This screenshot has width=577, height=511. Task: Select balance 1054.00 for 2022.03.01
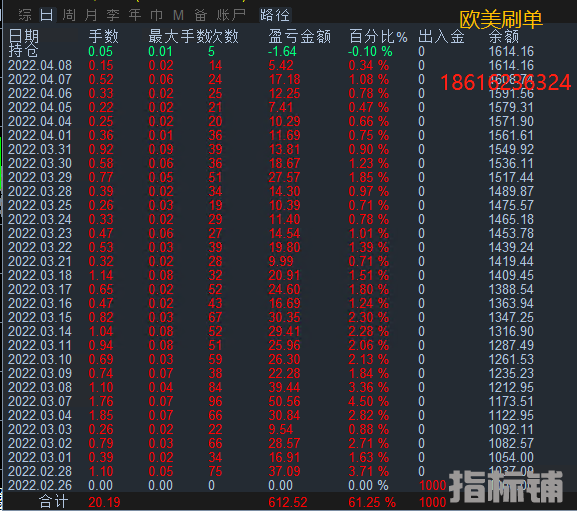[x=511, y=457]
